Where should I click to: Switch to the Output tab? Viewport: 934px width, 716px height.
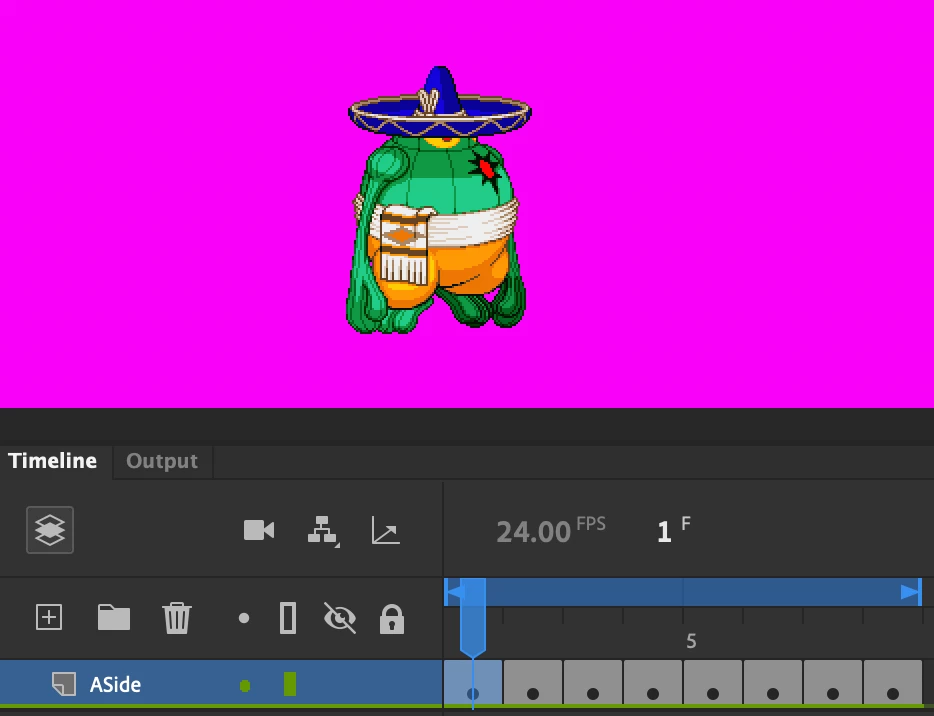point(162,461)
